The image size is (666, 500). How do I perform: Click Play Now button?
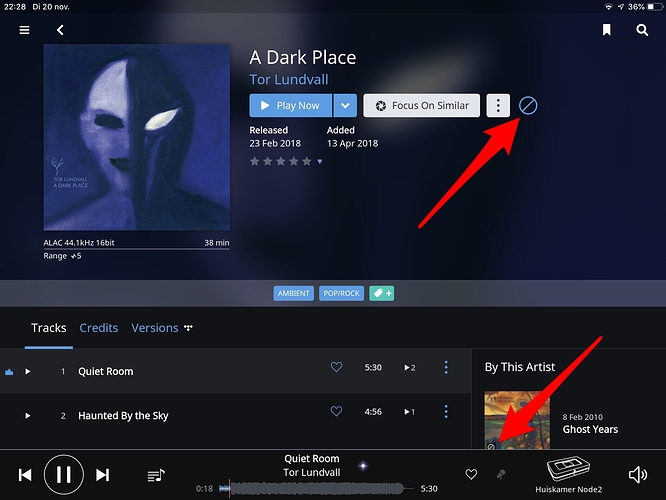pos(291,105)
